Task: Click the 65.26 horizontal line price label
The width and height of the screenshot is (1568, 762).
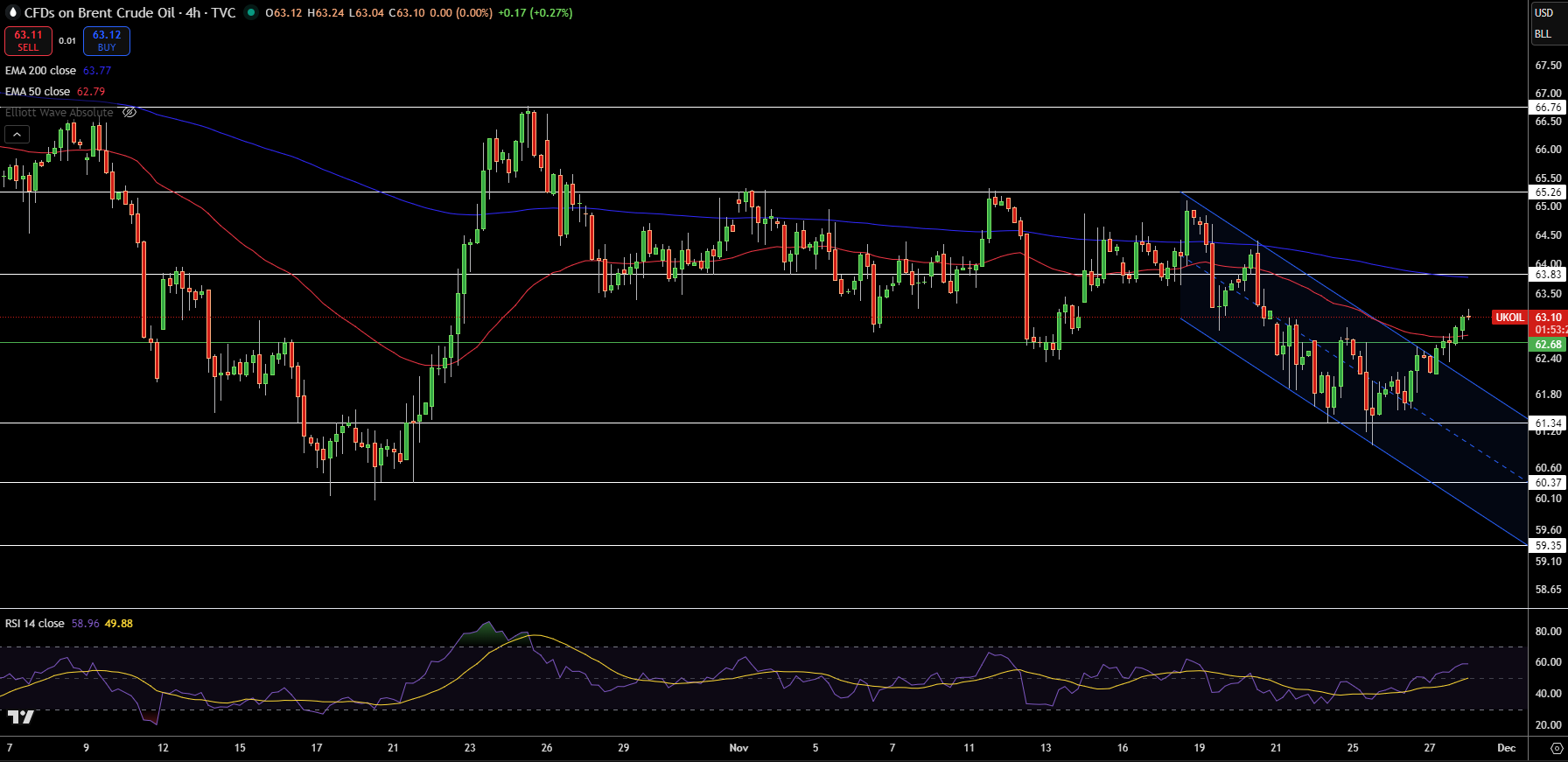Action: 1548,192
